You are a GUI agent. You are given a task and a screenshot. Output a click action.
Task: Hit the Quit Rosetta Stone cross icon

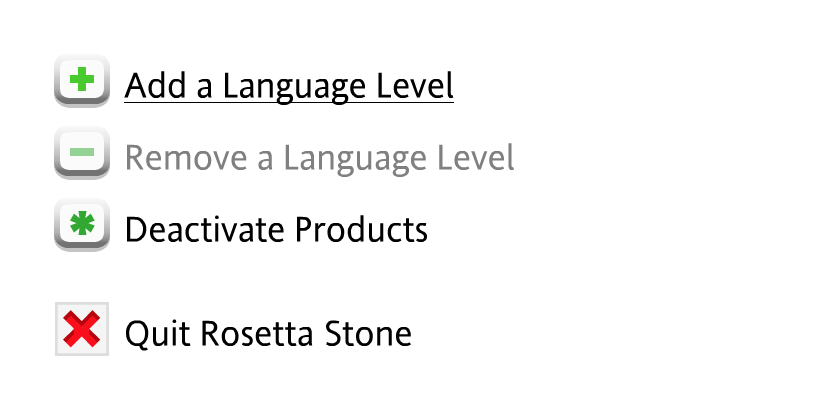(82, 329)
